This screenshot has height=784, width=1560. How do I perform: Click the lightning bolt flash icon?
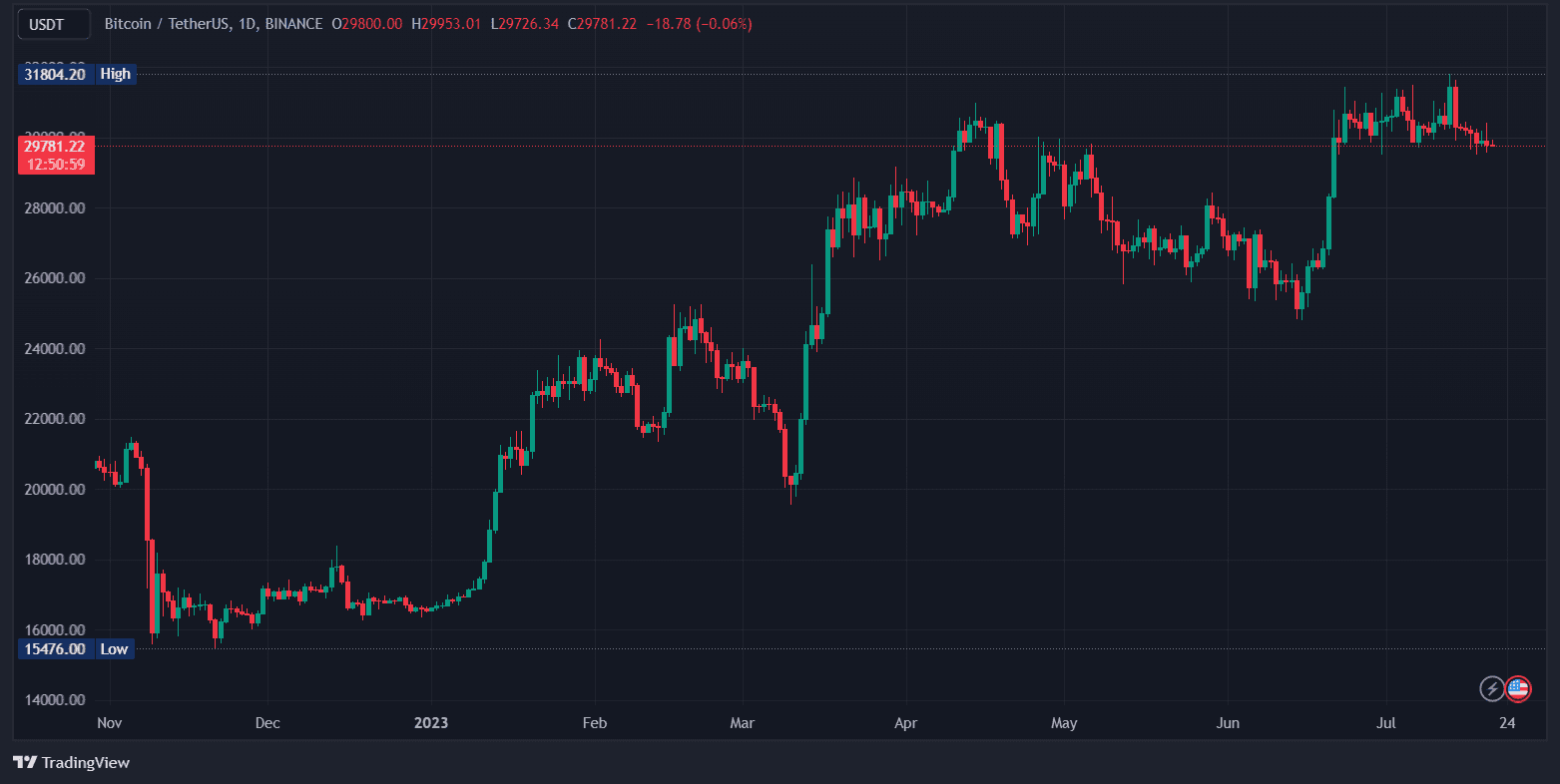coord(1491,688)
